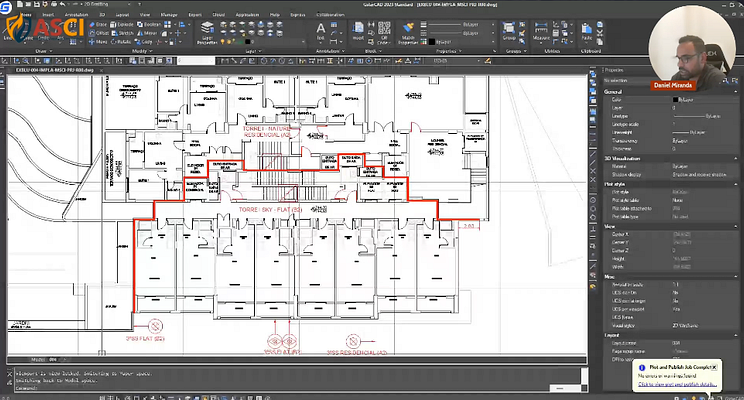
Task: Switch to the Model layout tab
Action: point(37,359)
